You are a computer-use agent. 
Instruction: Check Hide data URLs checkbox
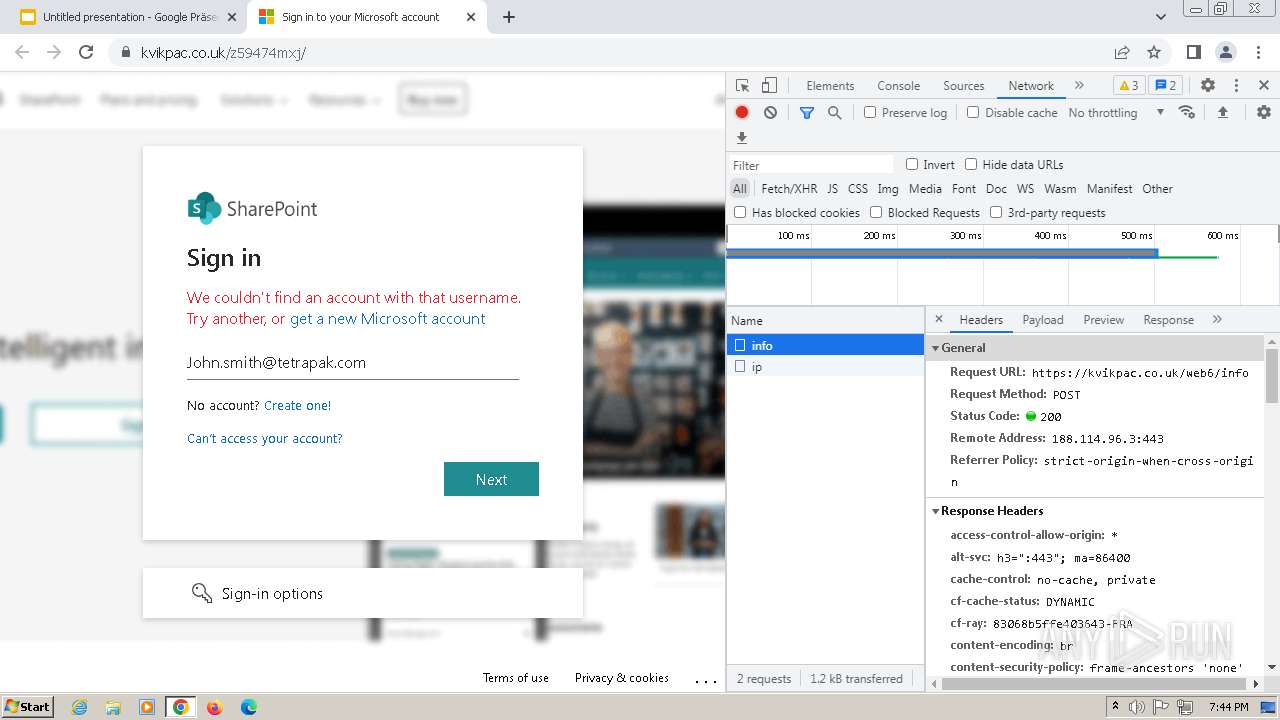click(x=971, y=164)
